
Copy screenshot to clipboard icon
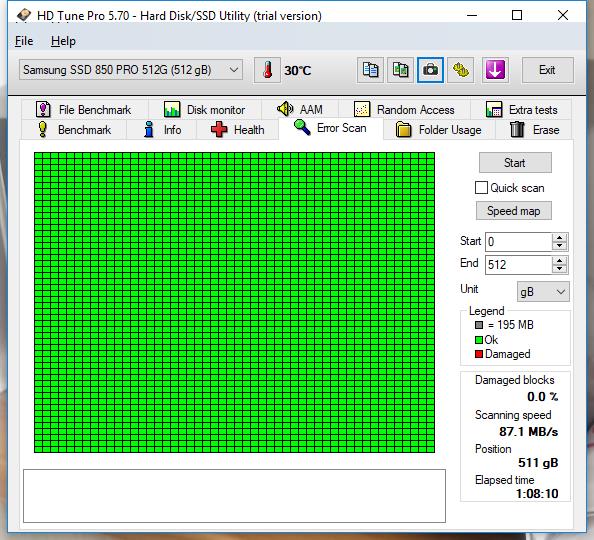click(x=400, y=70)
